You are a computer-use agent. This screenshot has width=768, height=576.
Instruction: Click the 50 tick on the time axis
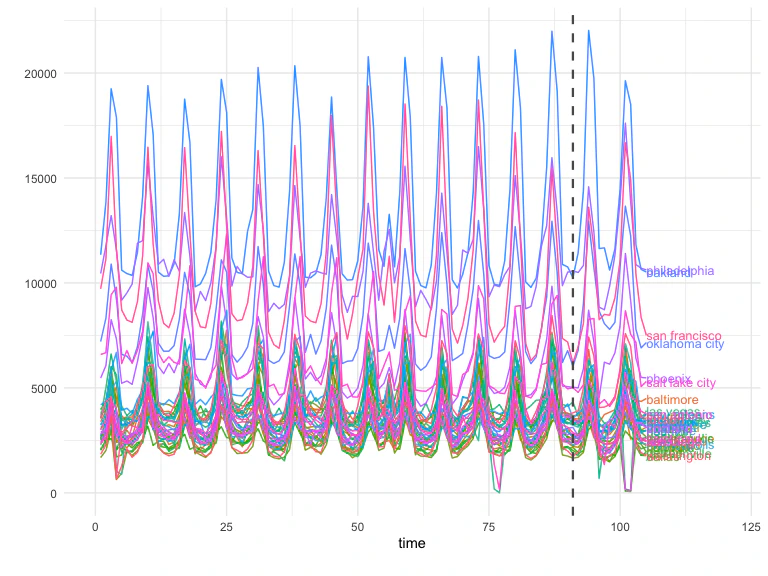(x=358, y=527)
